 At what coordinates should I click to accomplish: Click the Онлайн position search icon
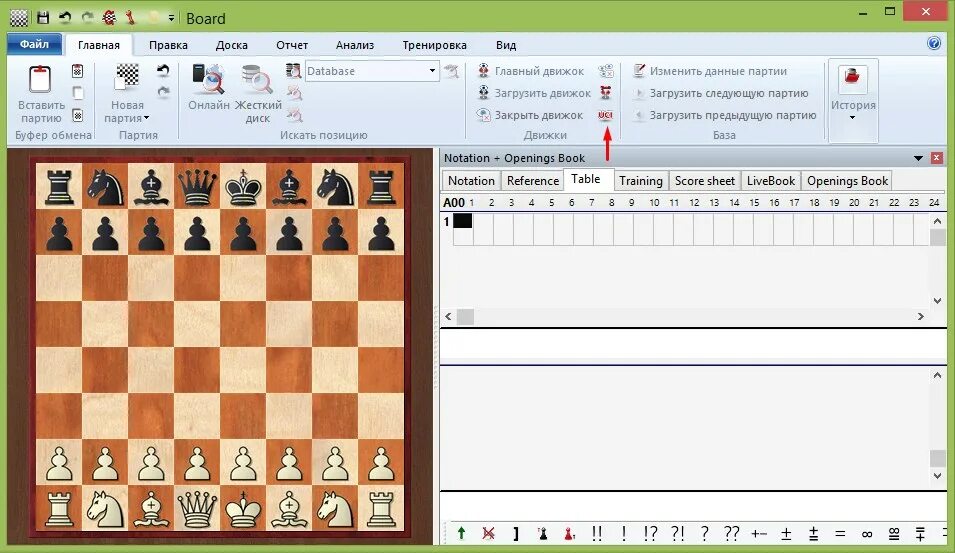point(208,80)
